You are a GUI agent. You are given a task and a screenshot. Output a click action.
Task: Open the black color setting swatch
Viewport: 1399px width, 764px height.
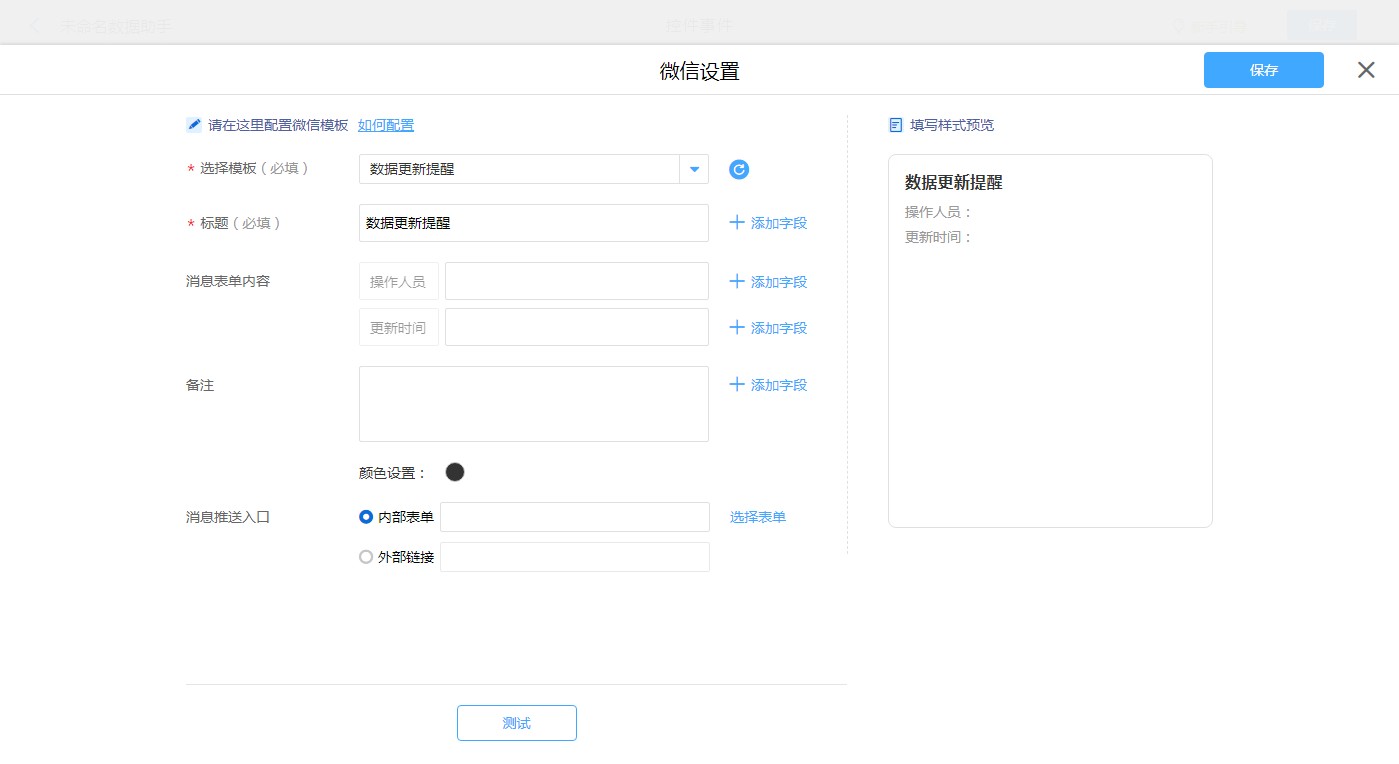[x=455, y=472]
